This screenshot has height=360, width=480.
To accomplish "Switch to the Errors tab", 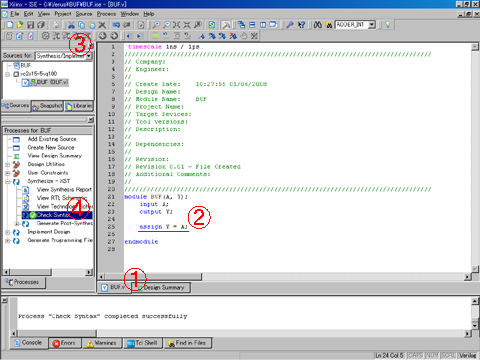I will pyautogui.click(x=65, y=343).
